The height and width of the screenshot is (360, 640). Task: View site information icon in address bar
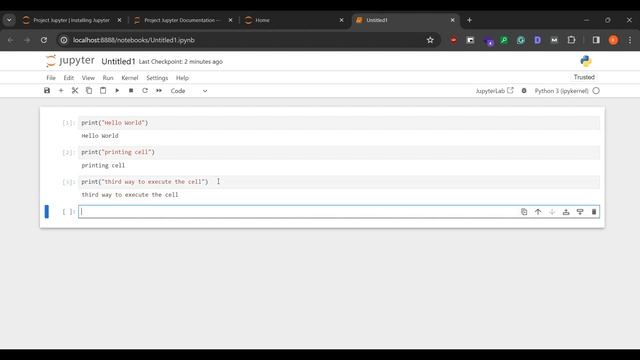click(64, 40)
